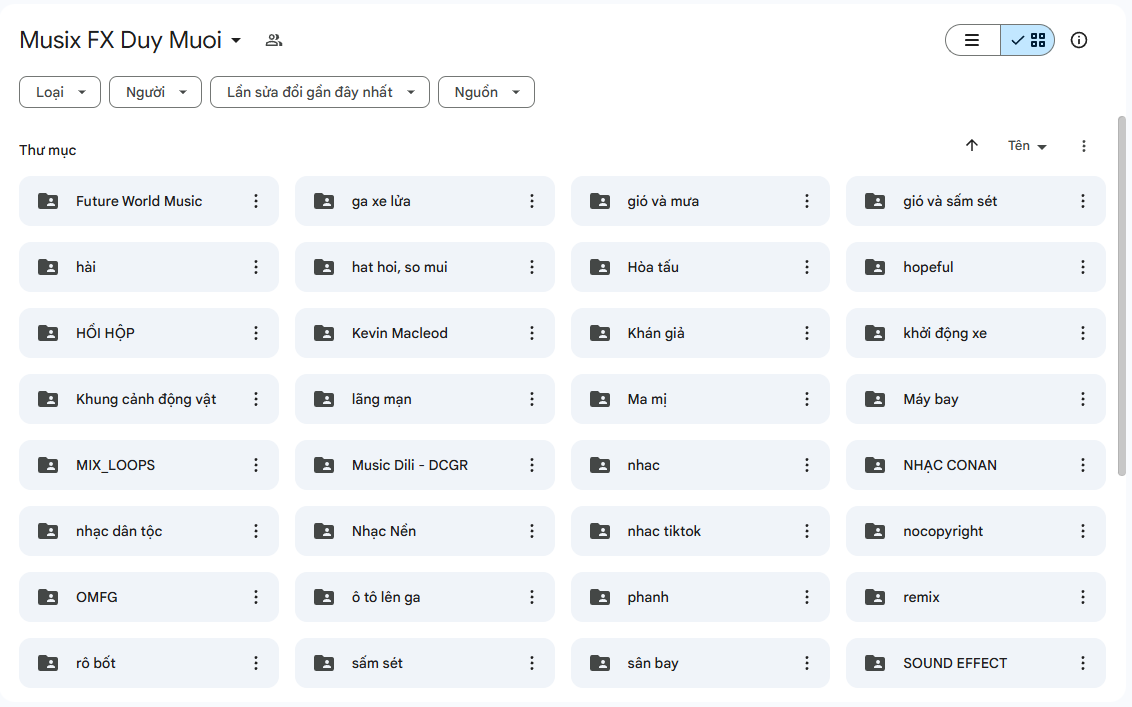The height and width of the screenshot is (707, 1132).
Task: Open more options for SOUND EFFECT folder
Action: coord(1082,663)
